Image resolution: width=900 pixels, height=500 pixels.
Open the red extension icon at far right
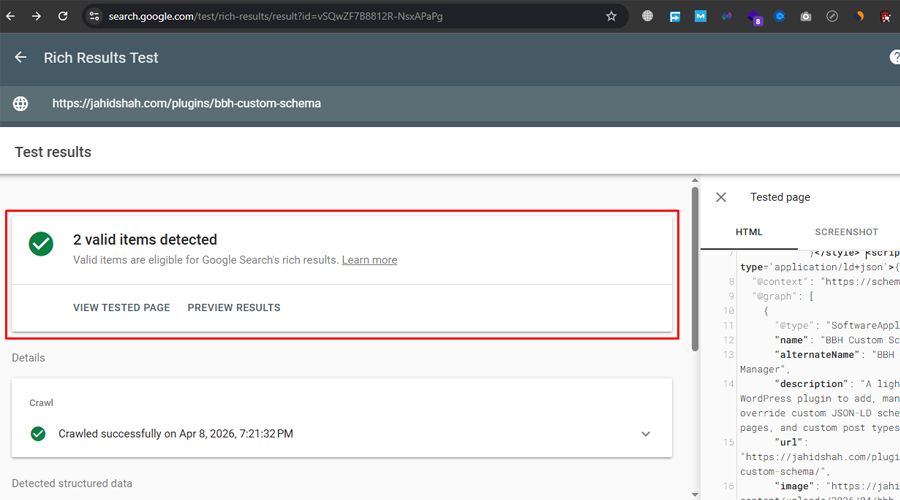tap(886, 16)
